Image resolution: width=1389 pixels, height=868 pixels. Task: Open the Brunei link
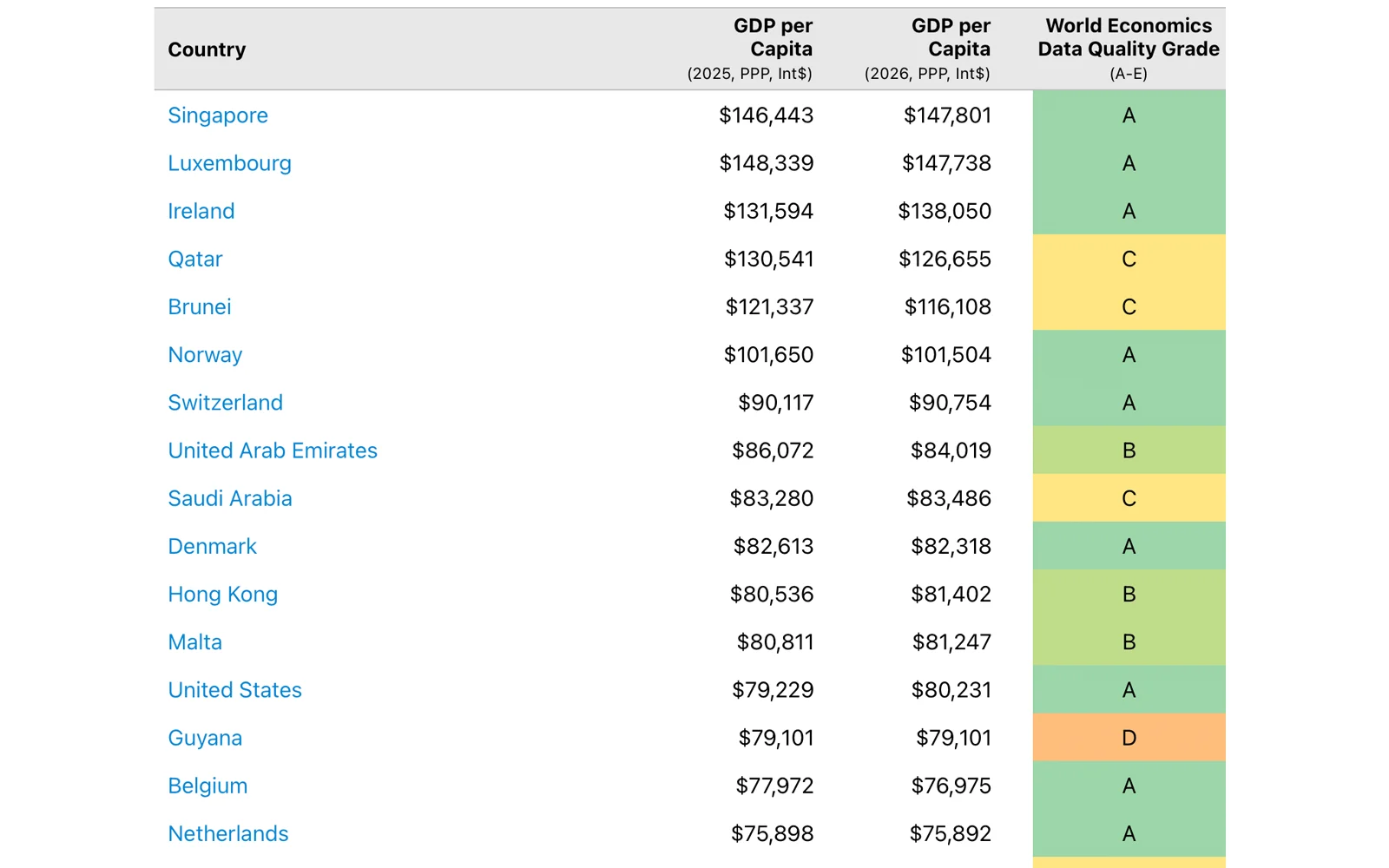200,306
